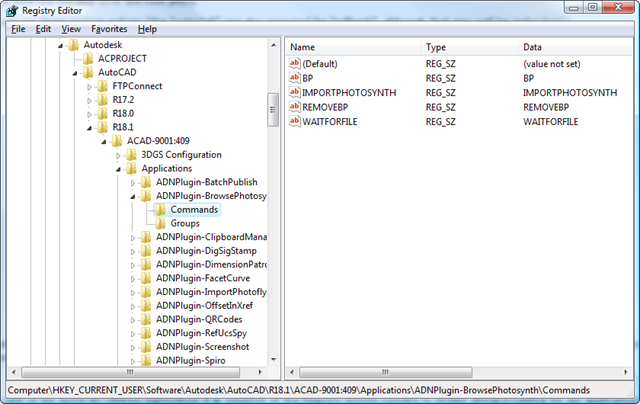Click the ADNPlugin-QRCodes folder icon
640x404 pixels.
145,319
